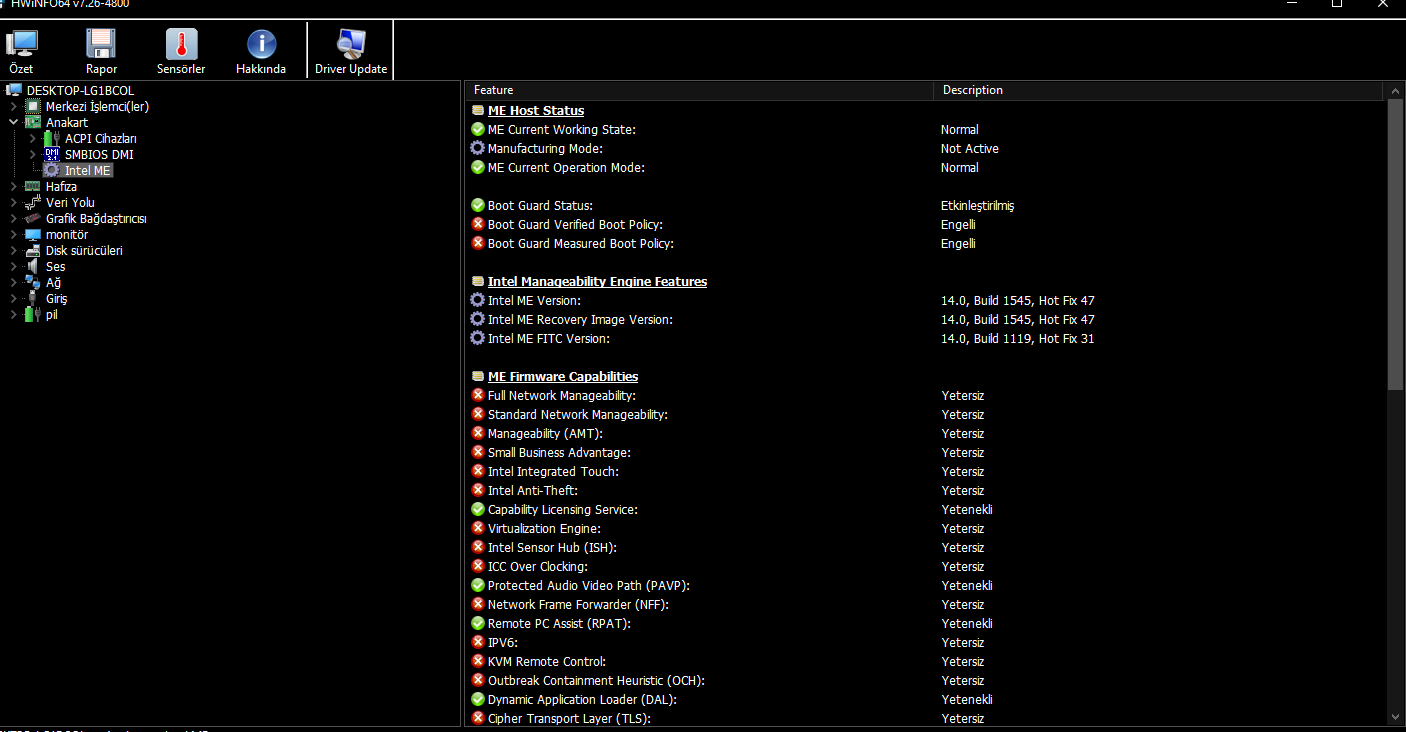Expand the Hafıza node
1406x732 pixels.
pos(13,187)
